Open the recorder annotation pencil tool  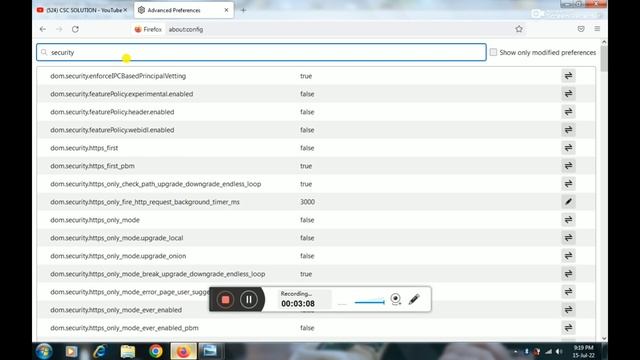pos(414,299)
